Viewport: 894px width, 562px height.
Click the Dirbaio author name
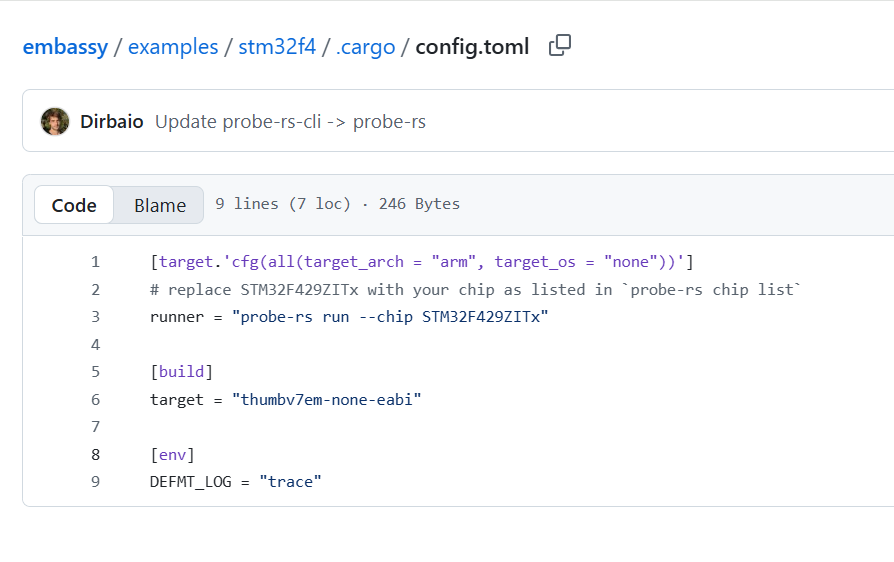(111, 122)
